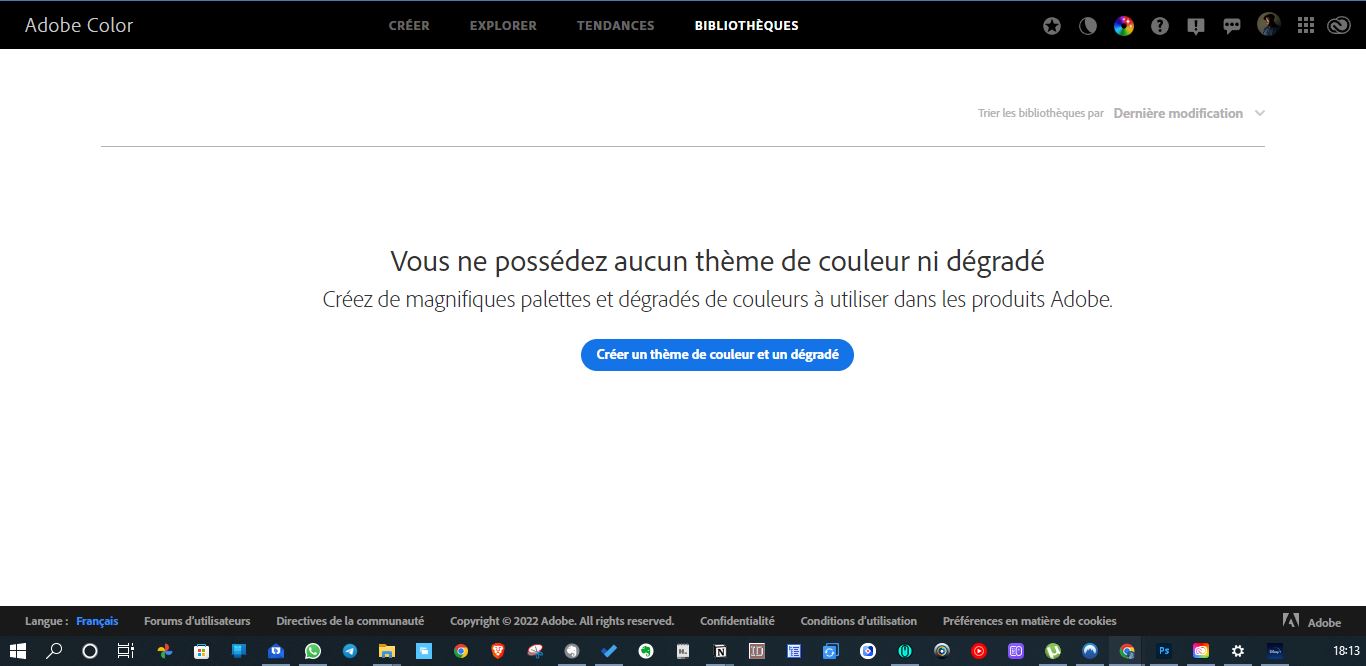Open Forums d'utilisateurs link

pyautogui.click(x=197, y=621)
